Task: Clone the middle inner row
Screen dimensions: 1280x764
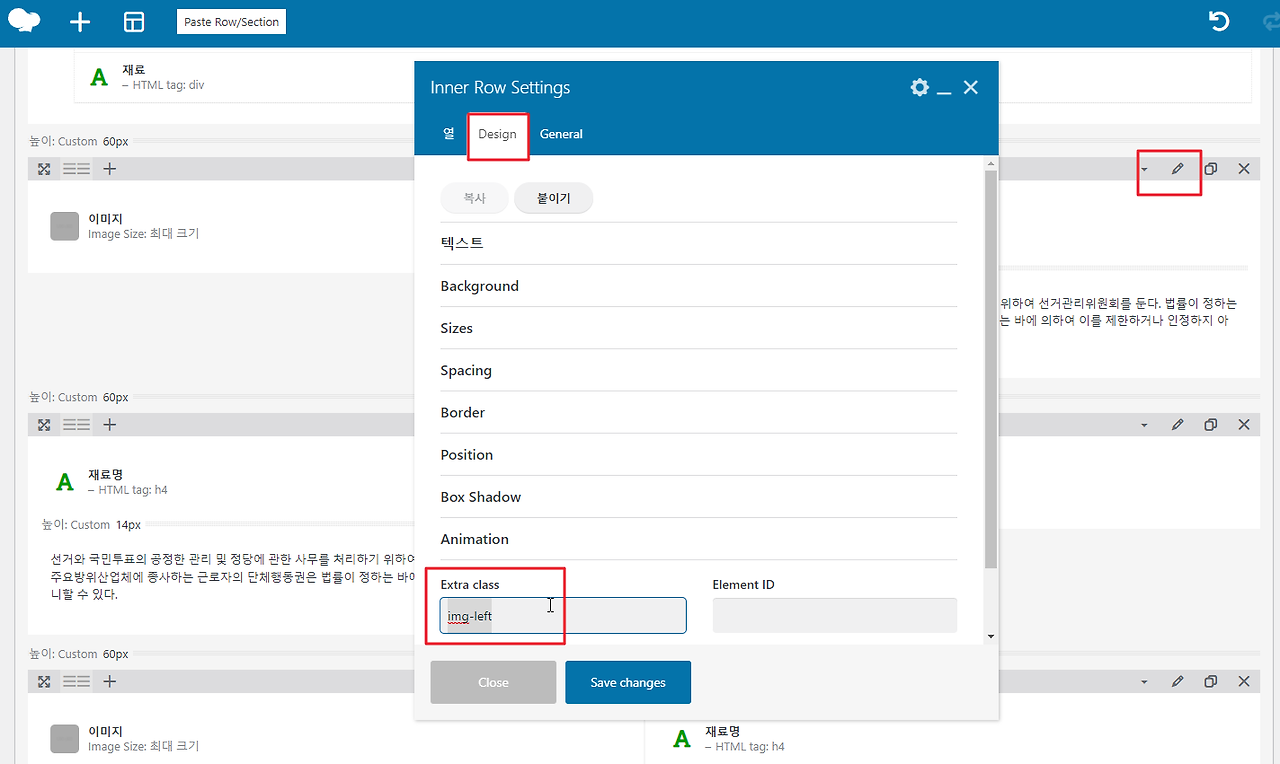Action: click(x=1210, y=425)
